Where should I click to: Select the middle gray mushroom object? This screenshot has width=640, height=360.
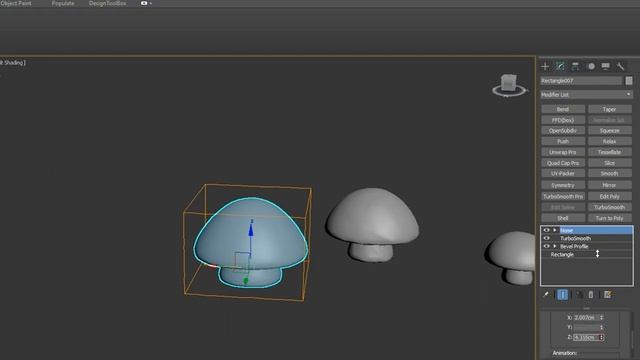point(372,224)
